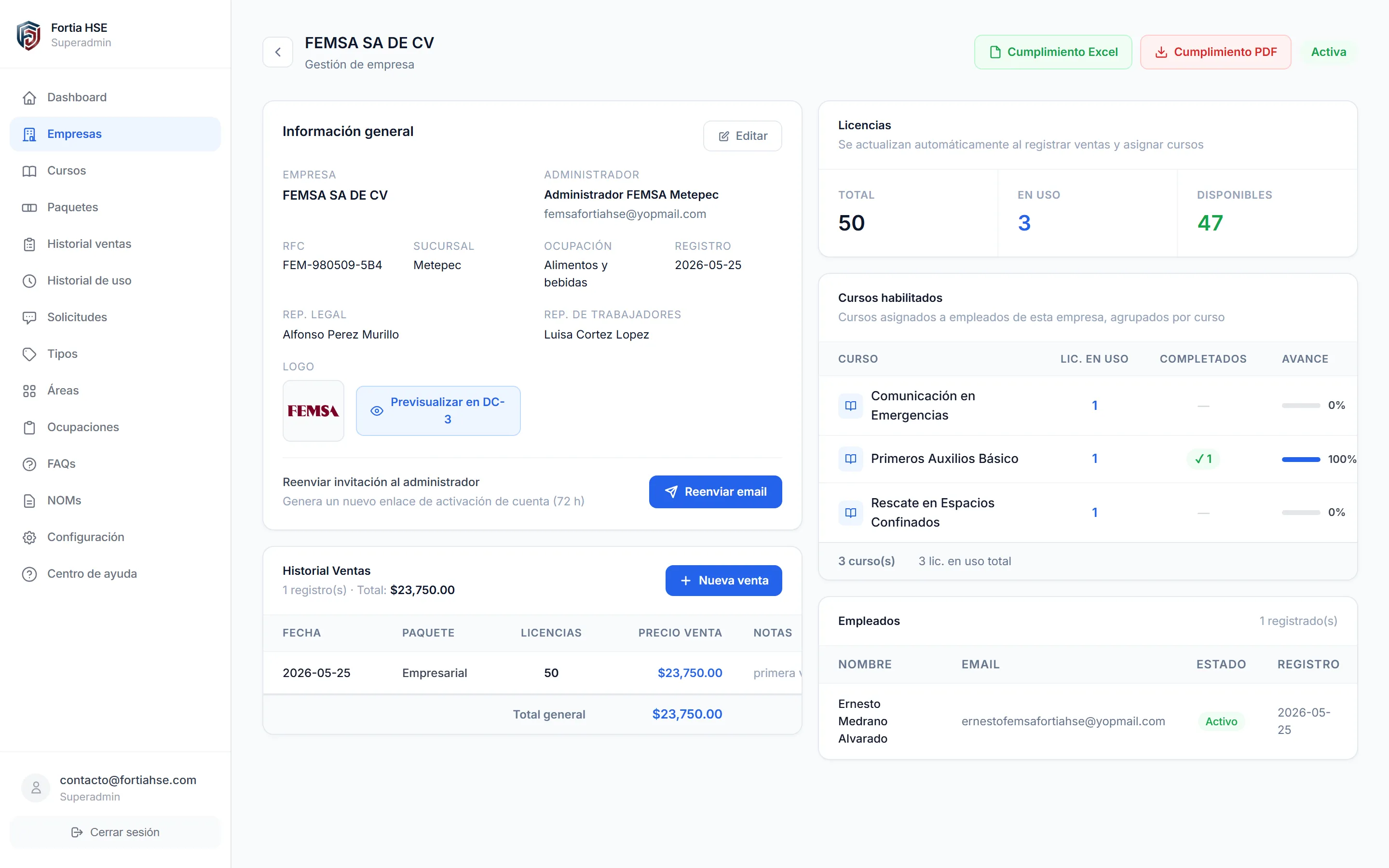Click the En uso value 3
Viewport: 1389px width, 868px height.
pyautogui.click(x=1024, y=223)
